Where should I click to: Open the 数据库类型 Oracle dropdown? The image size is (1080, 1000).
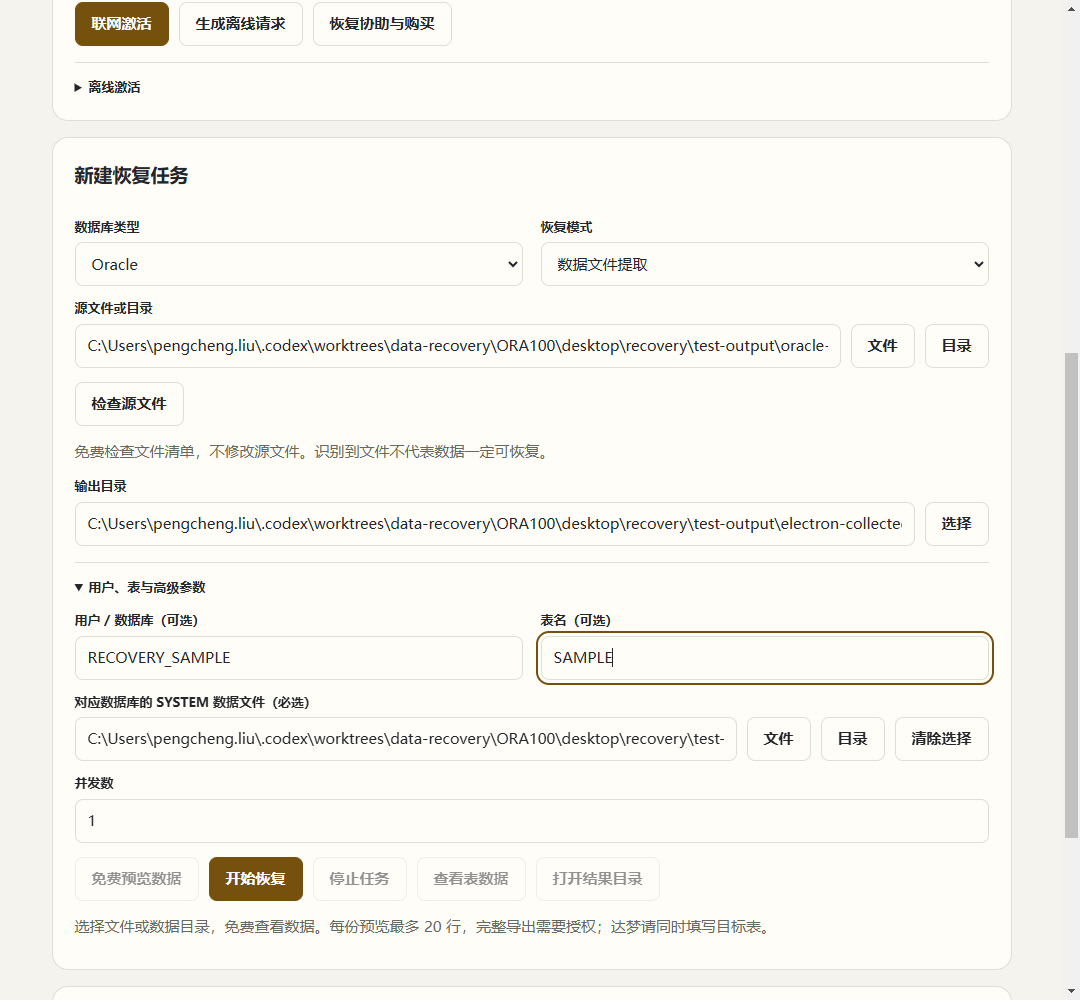(x=298, y=264)
